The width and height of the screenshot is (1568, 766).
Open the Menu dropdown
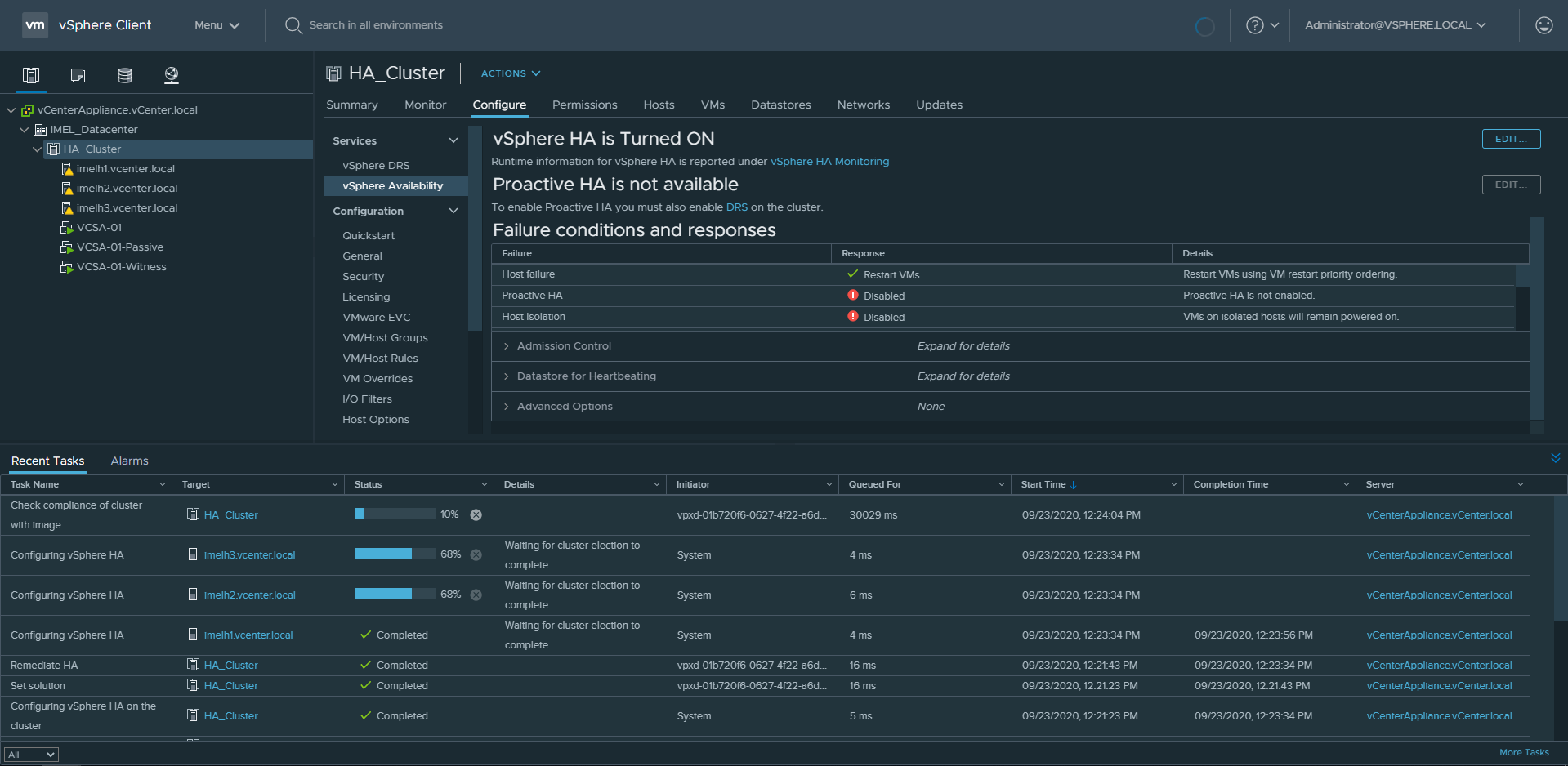[x=217, y=25]
